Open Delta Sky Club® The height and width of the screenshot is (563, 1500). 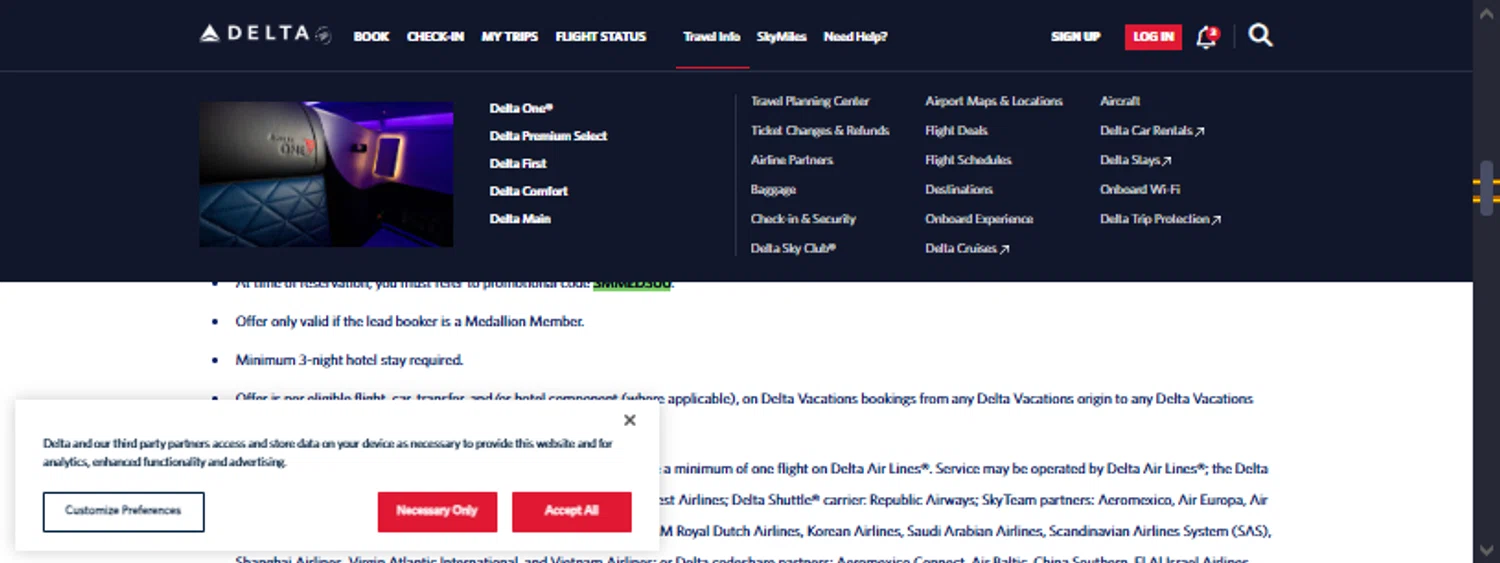[793, 248]
